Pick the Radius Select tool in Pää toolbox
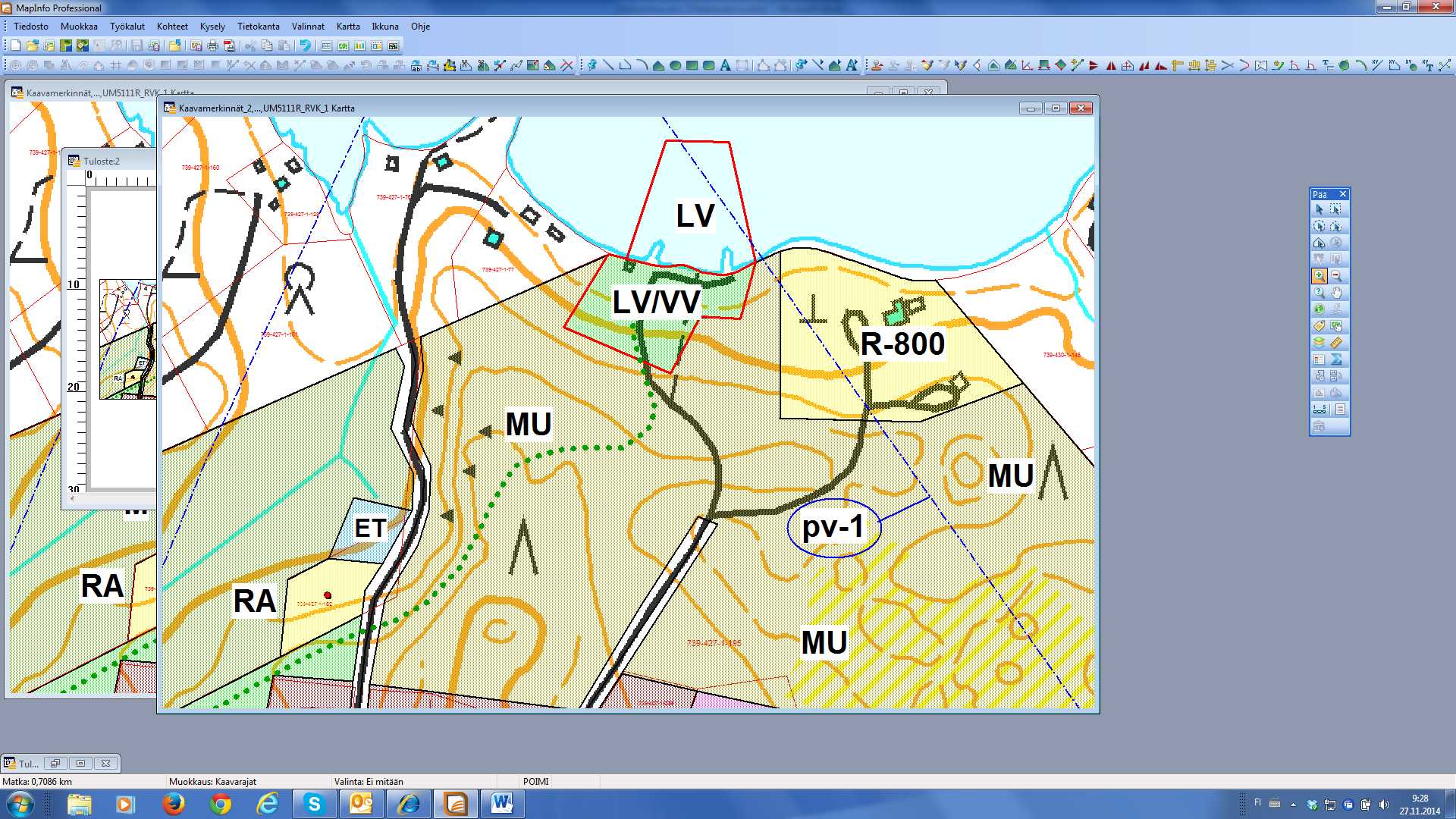Viewport: 1456px width, 819px height. 1319,226
